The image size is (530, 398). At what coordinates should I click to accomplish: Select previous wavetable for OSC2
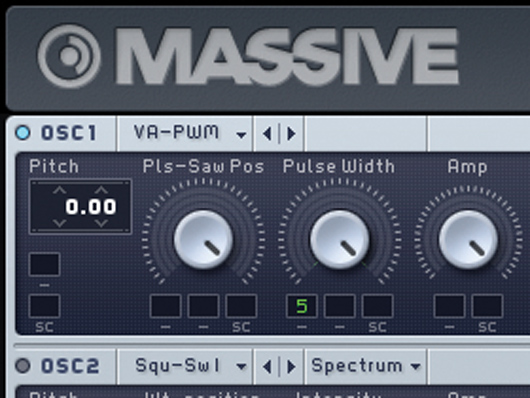coord(267,367)
